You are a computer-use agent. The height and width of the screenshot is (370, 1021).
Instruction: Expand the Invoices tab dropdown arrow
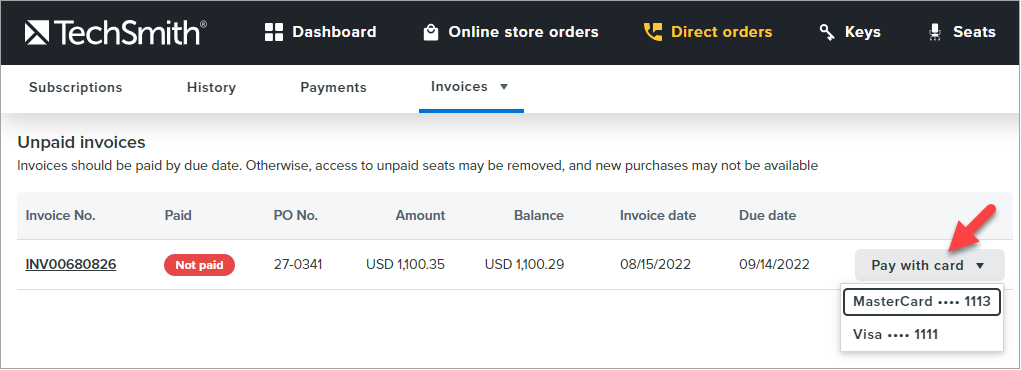click(x=503, y=87)
